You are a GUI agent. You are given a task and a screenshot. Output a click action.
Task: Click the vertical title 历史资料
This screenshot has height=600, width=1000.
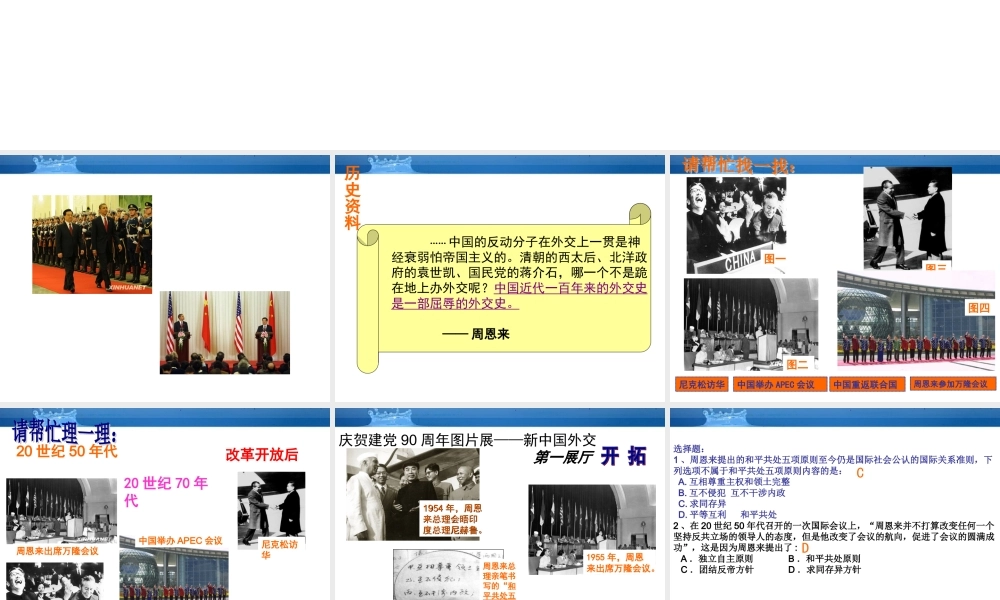point(352,197)
